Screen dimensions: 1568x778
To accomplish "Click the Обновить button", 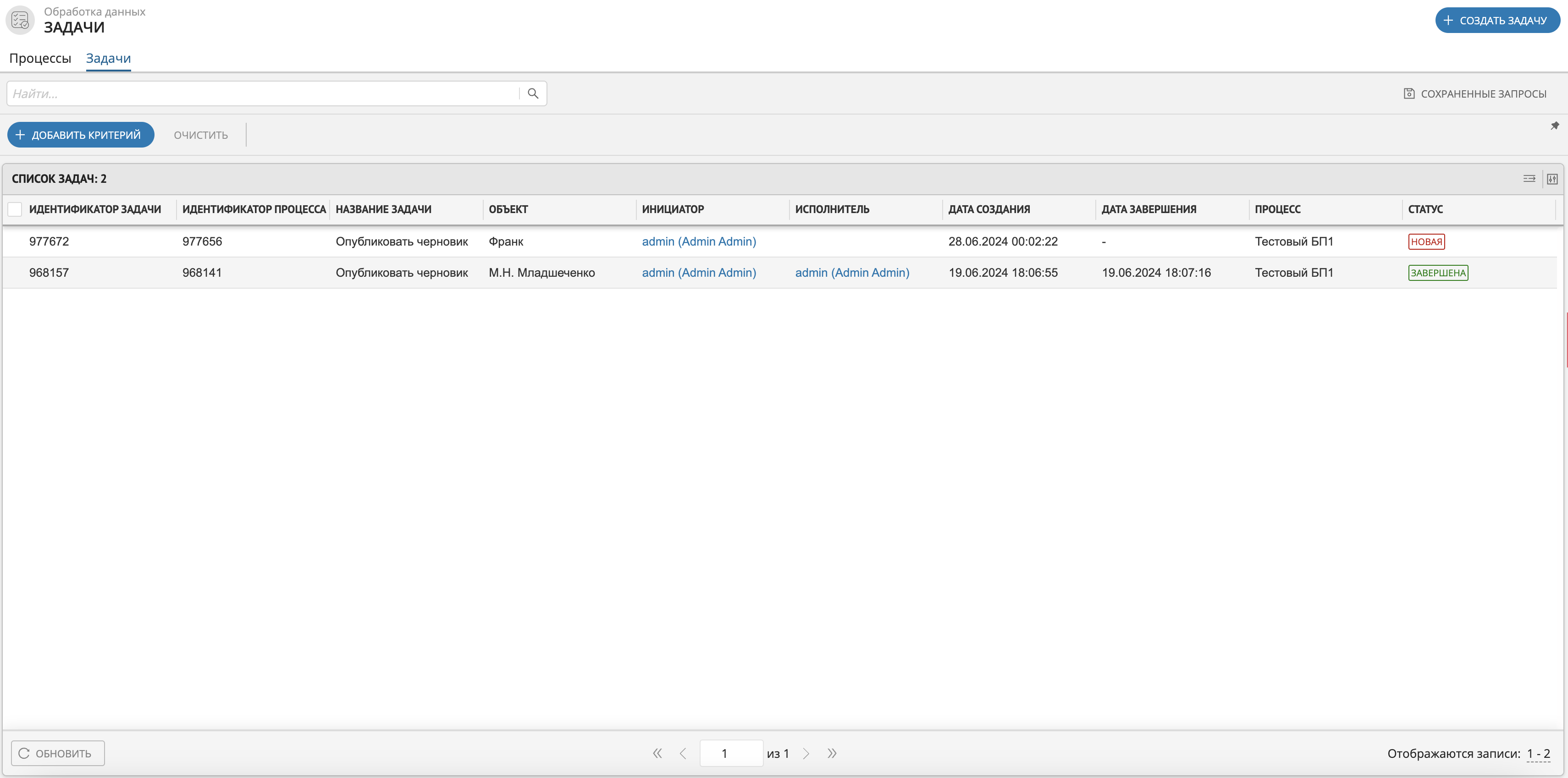I will pos(58,754).
